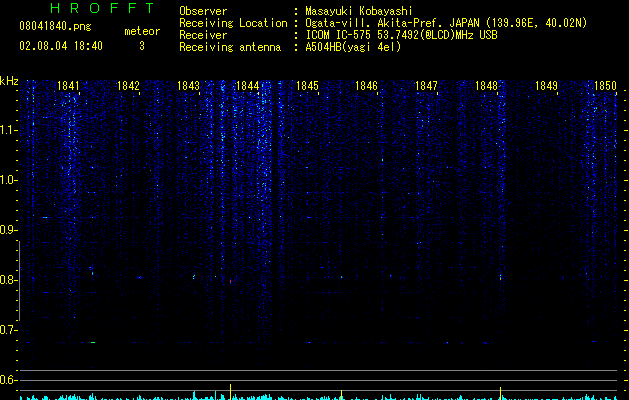
Task: Click the 1848 time tick label
Action: tap(486, 86)
